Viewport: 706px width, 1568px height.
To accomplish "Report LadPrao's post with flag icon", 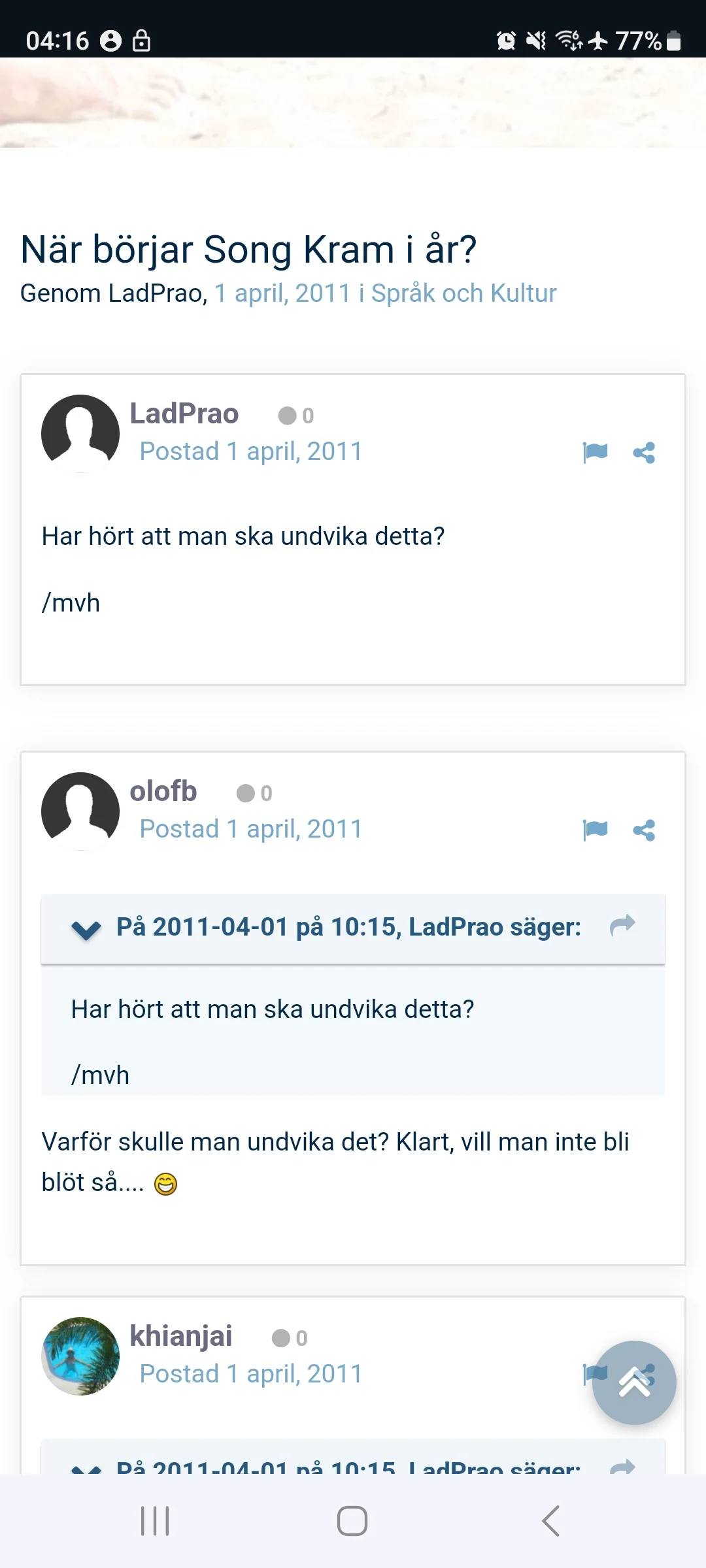I will (x=595, y=452).
